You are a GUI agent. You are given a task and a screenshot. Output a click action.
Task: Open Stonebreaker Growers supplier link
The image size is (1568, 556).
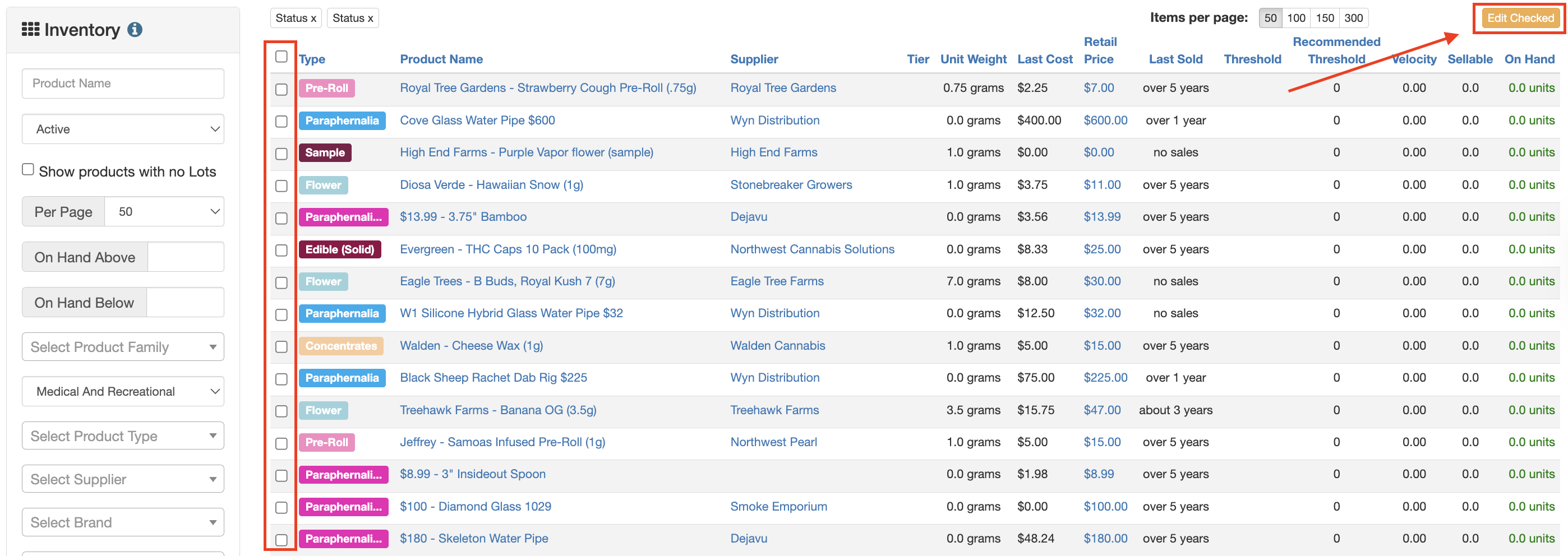[x=791, y=184]
